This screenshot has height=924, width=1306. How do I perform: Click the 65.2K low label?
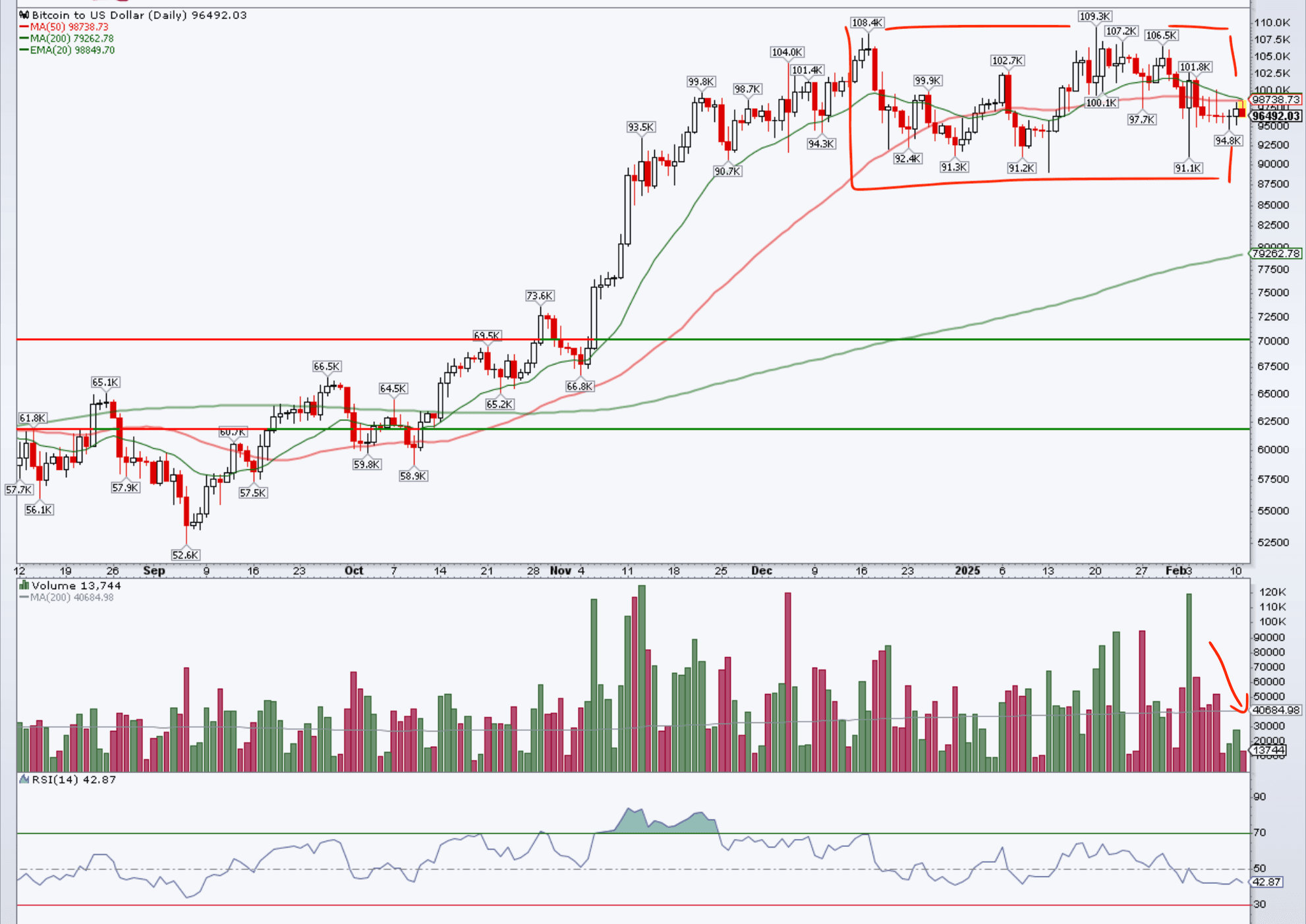(500, 404)
